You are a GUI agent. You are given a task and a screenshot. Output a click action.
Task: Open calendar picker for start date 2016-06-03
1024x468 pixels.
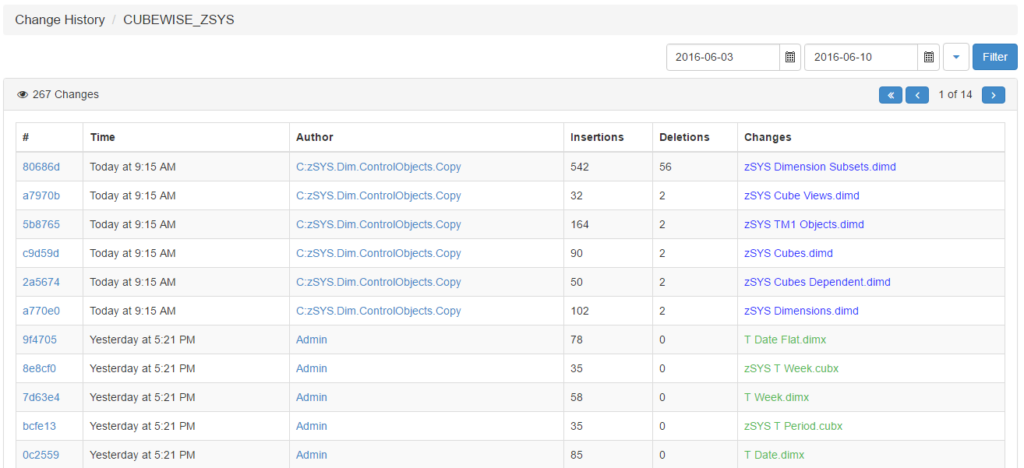pos(790,57)
